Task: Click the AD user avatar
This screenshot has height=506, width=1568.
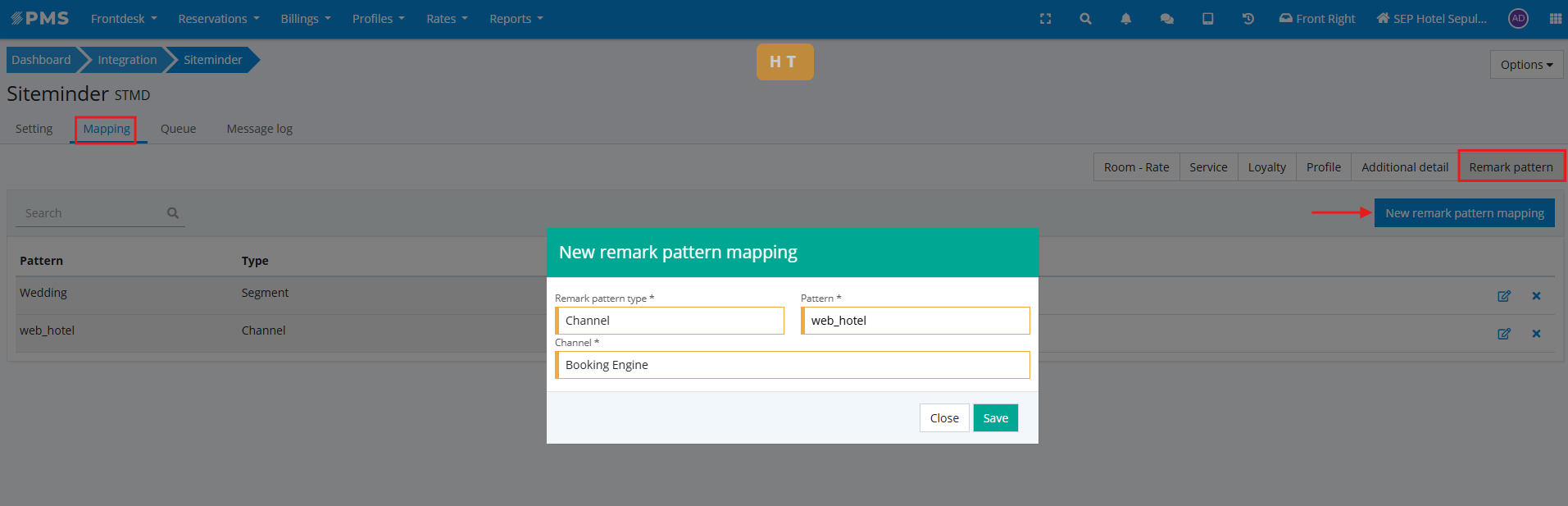Action: click(1518, 19)
